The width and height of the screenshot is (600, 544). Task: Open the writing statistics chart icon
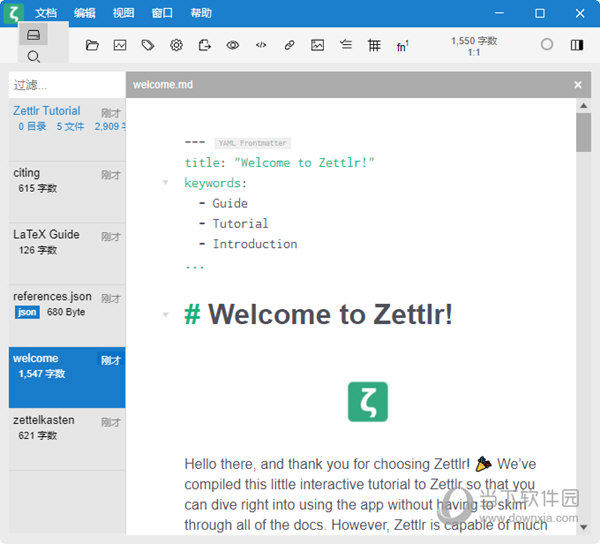pyautogui.click(x=120, y=45)
